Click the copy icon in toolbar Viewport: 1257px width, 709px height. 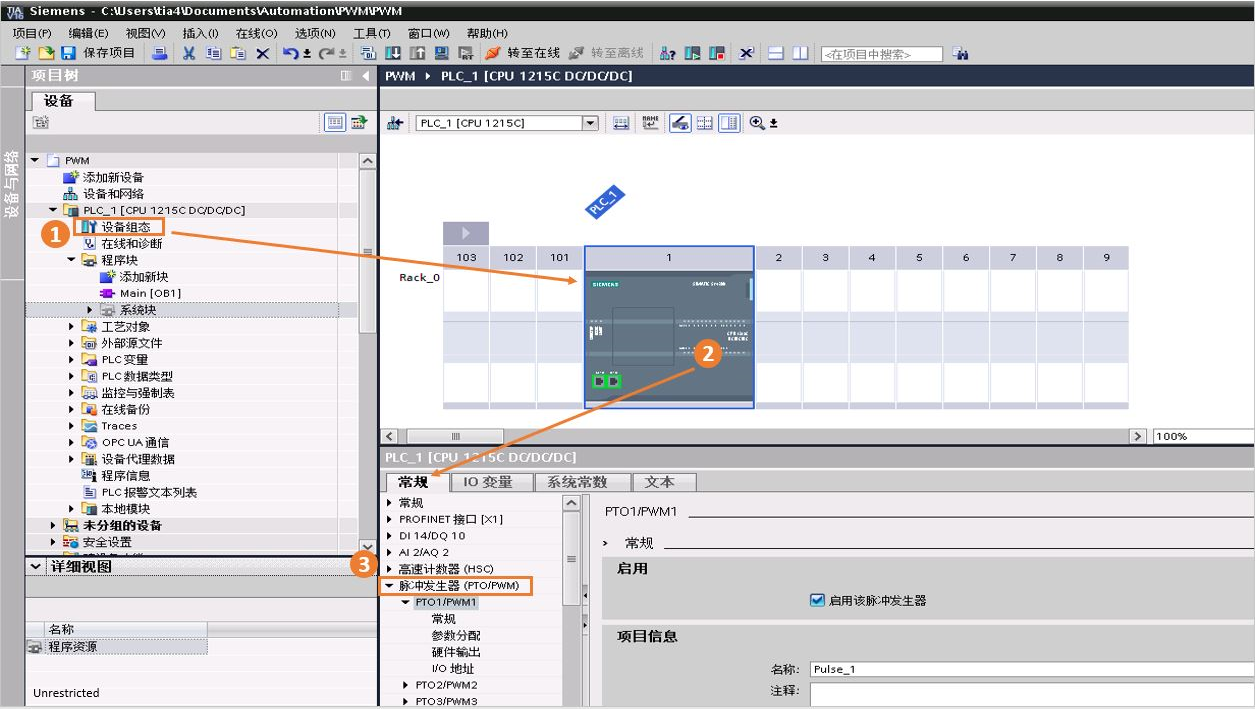point(213,53)
